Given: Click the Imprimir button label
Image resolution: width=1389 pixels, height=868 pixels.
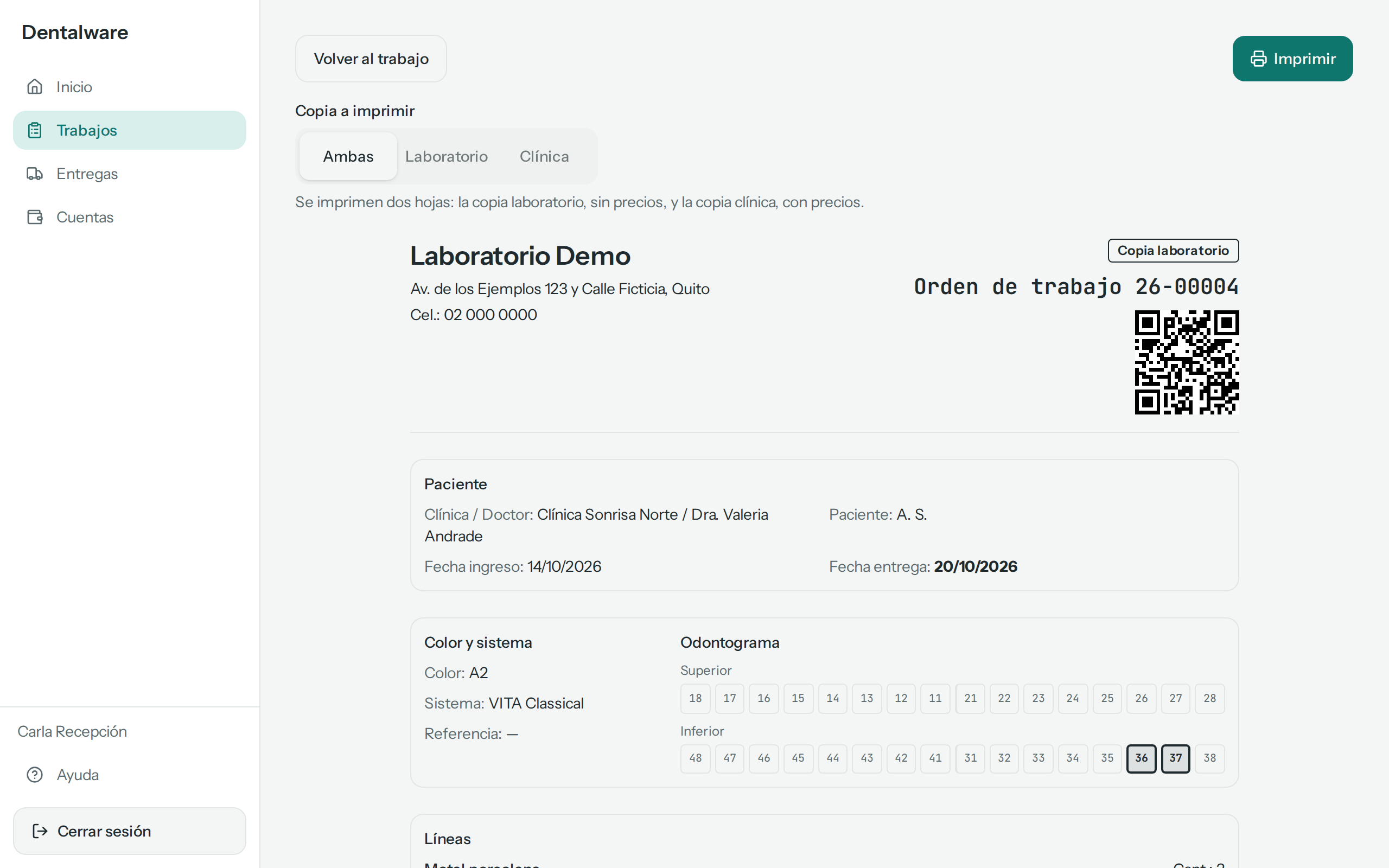Looking at the screenshot, I should (x=1304, y=59).
